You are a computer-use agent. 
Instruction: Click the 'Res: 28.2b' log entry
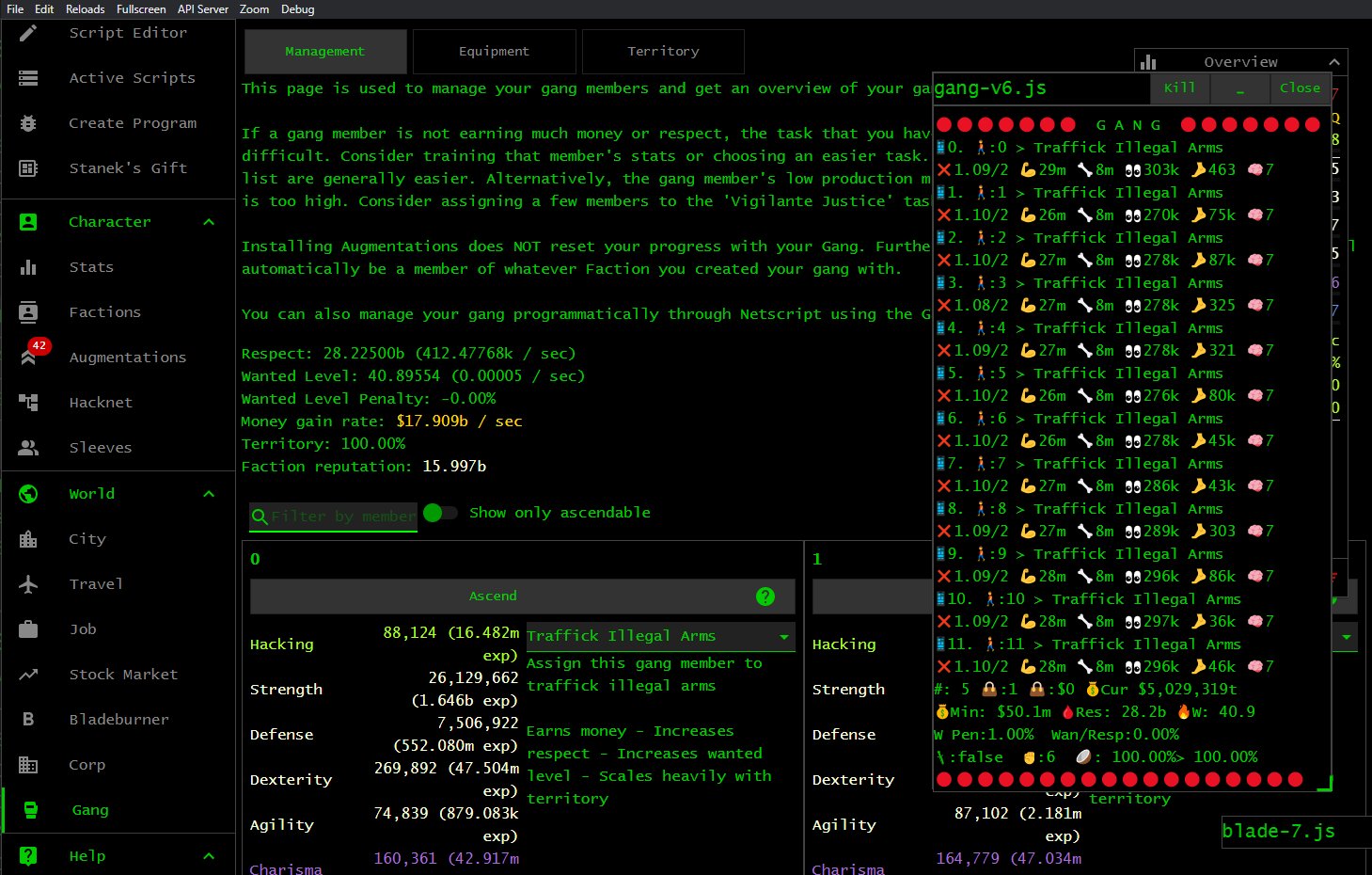1114,712
